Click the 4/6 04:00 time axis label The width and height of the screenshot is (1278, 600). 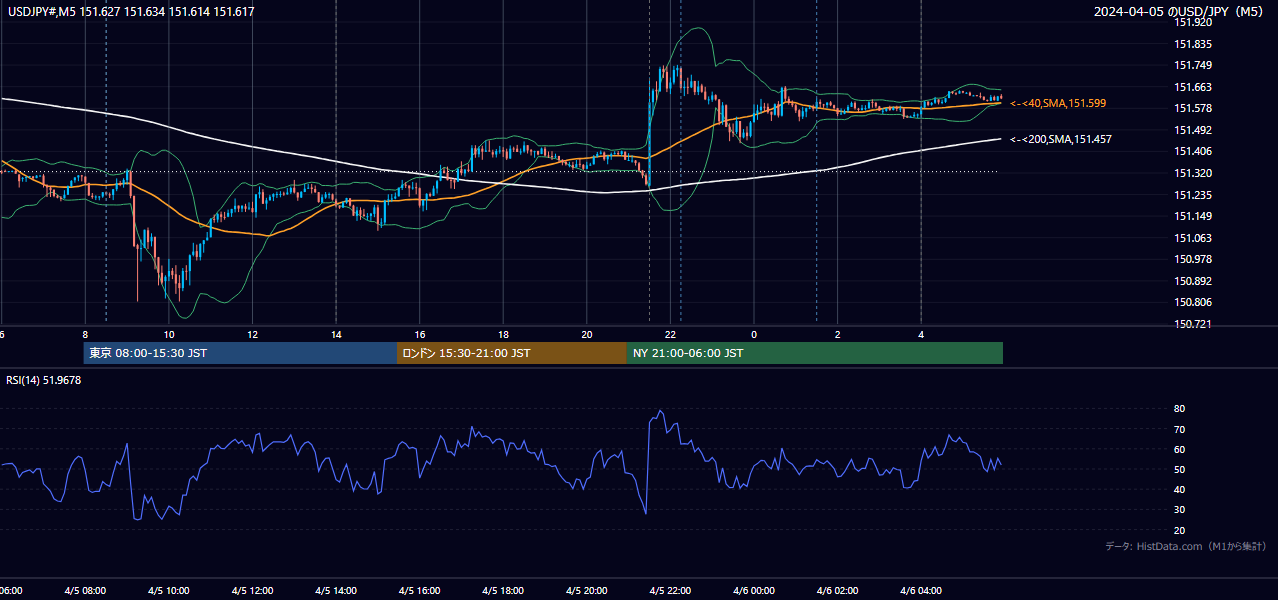tap(921, 591)
